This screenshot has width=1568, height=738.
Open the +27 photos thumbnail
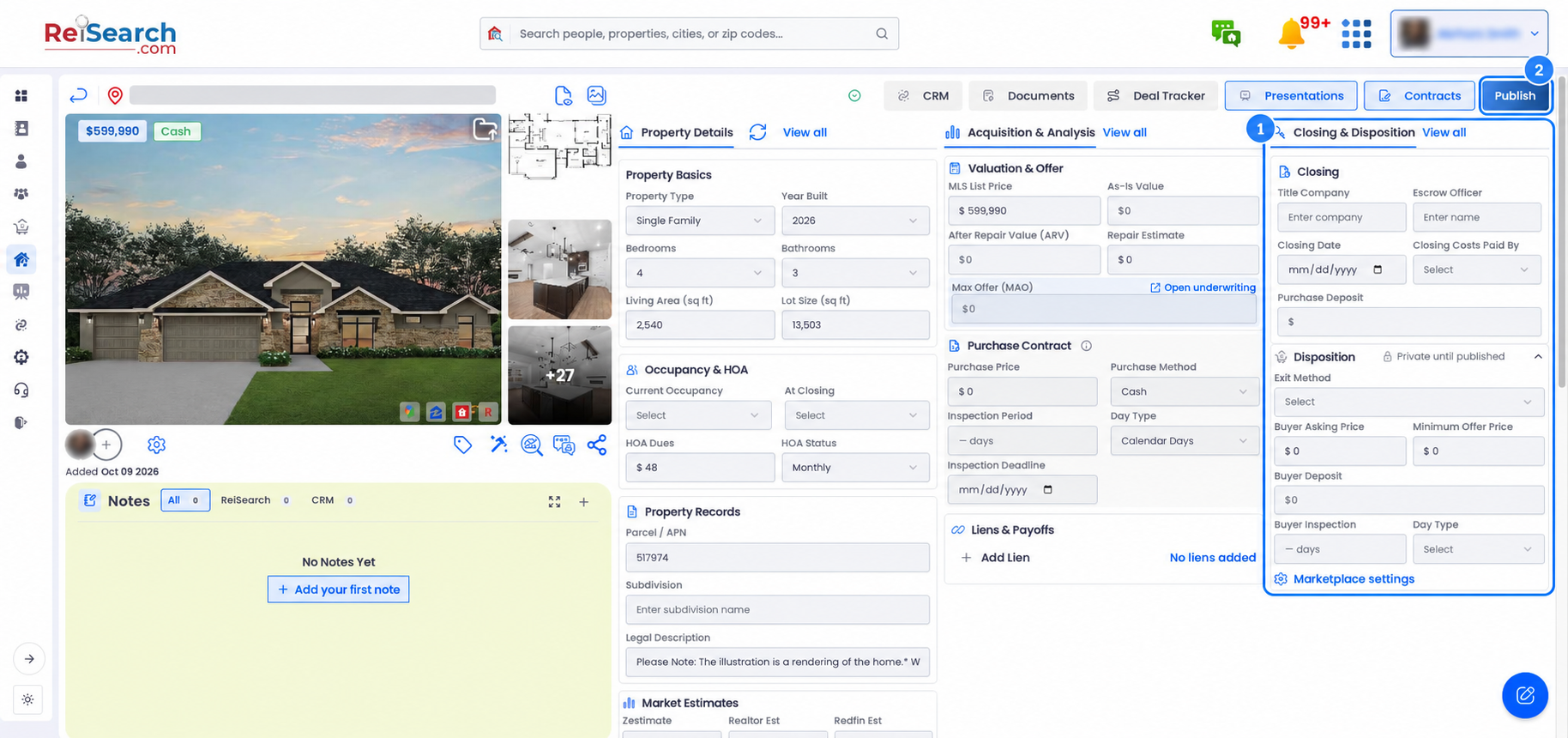point(559,375)
